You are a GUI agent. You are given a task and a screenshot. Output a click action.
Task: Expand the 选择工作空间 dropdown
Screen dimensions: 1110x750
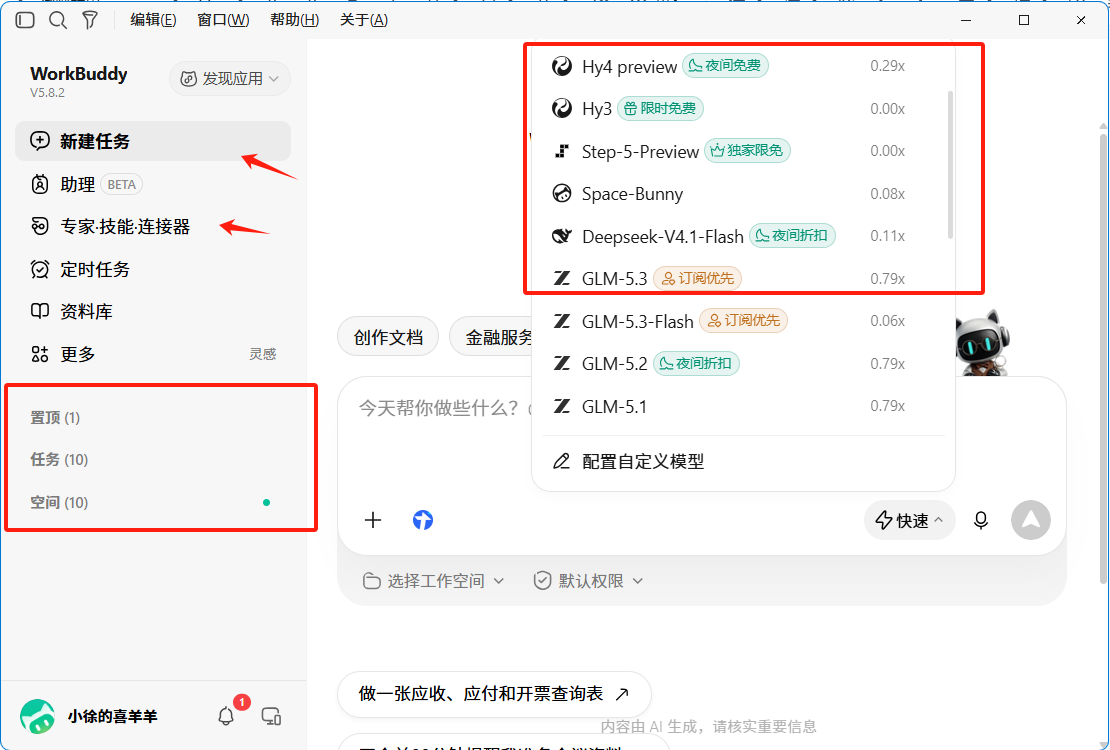[x=433, y=581]
